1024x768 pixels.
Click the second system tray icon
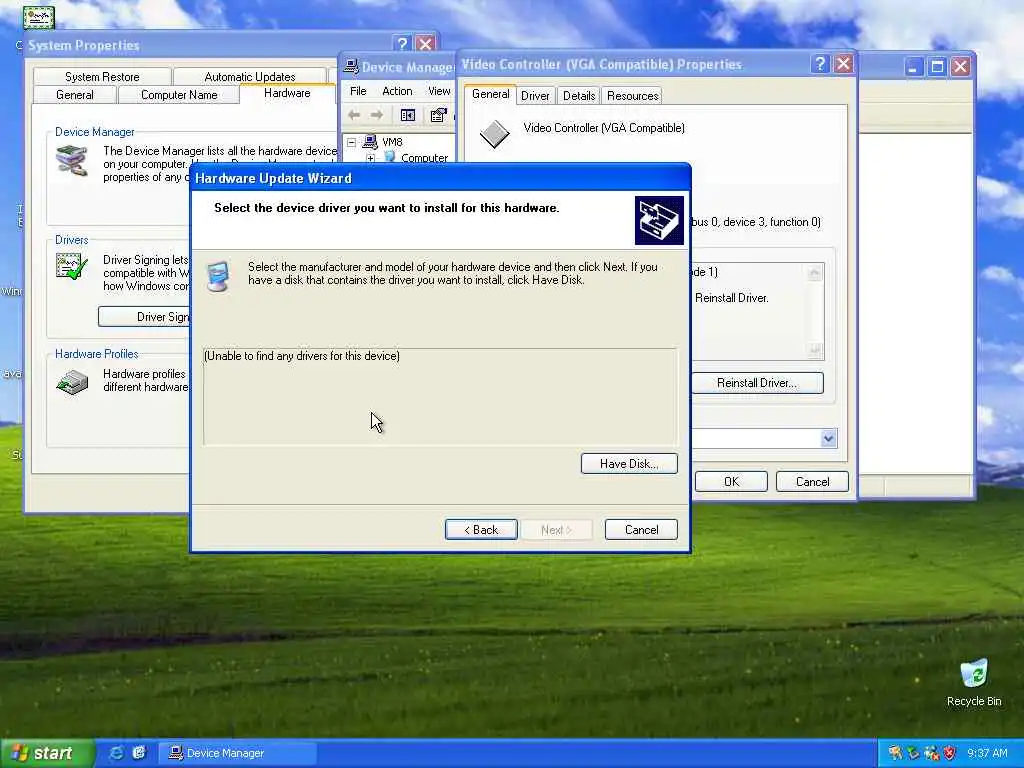click(x=913, y=753)
